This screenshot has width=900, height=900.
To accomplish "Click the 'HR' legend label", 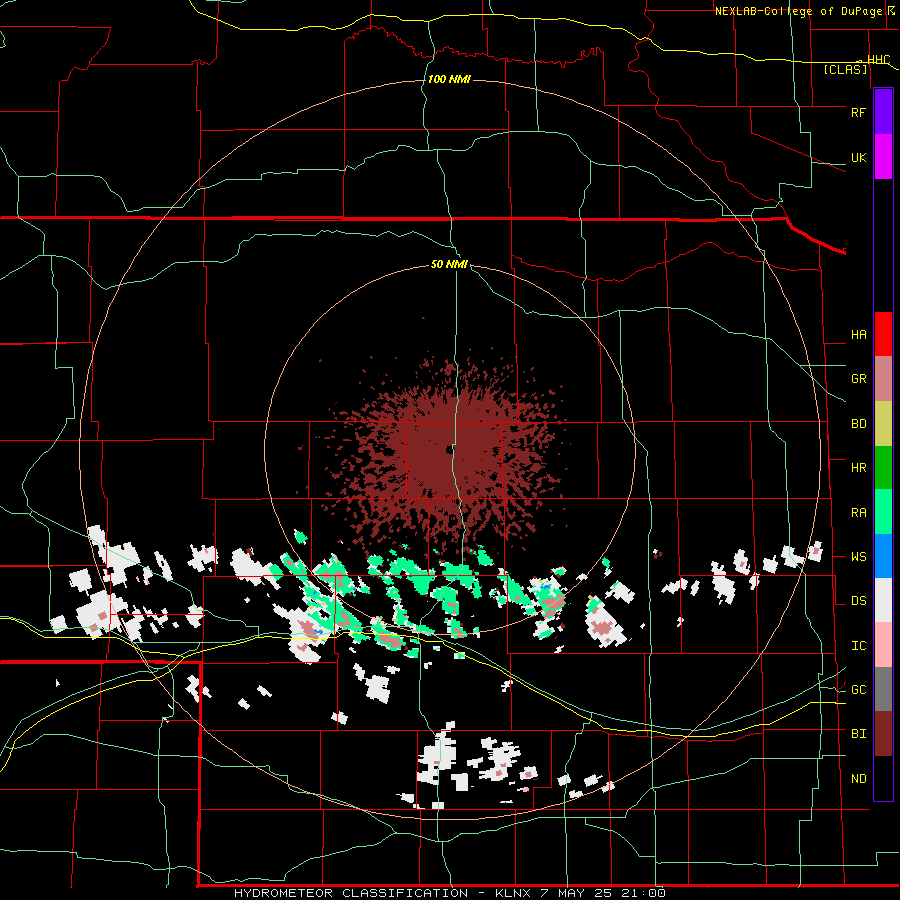I will click(858, 468).
